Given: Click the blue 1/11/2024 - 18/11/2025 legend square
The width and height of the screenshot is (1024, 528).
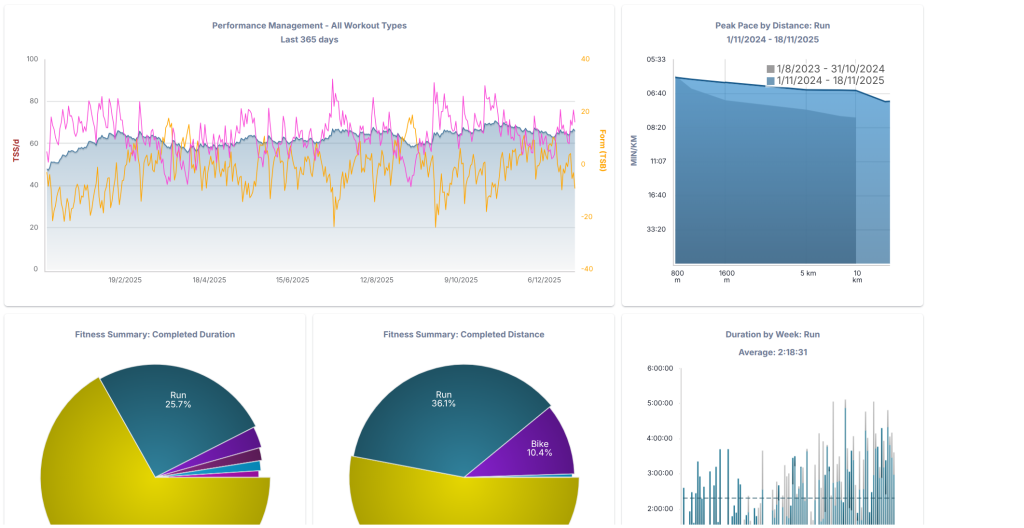Looking at the screenshot, I should coord(771,80).
